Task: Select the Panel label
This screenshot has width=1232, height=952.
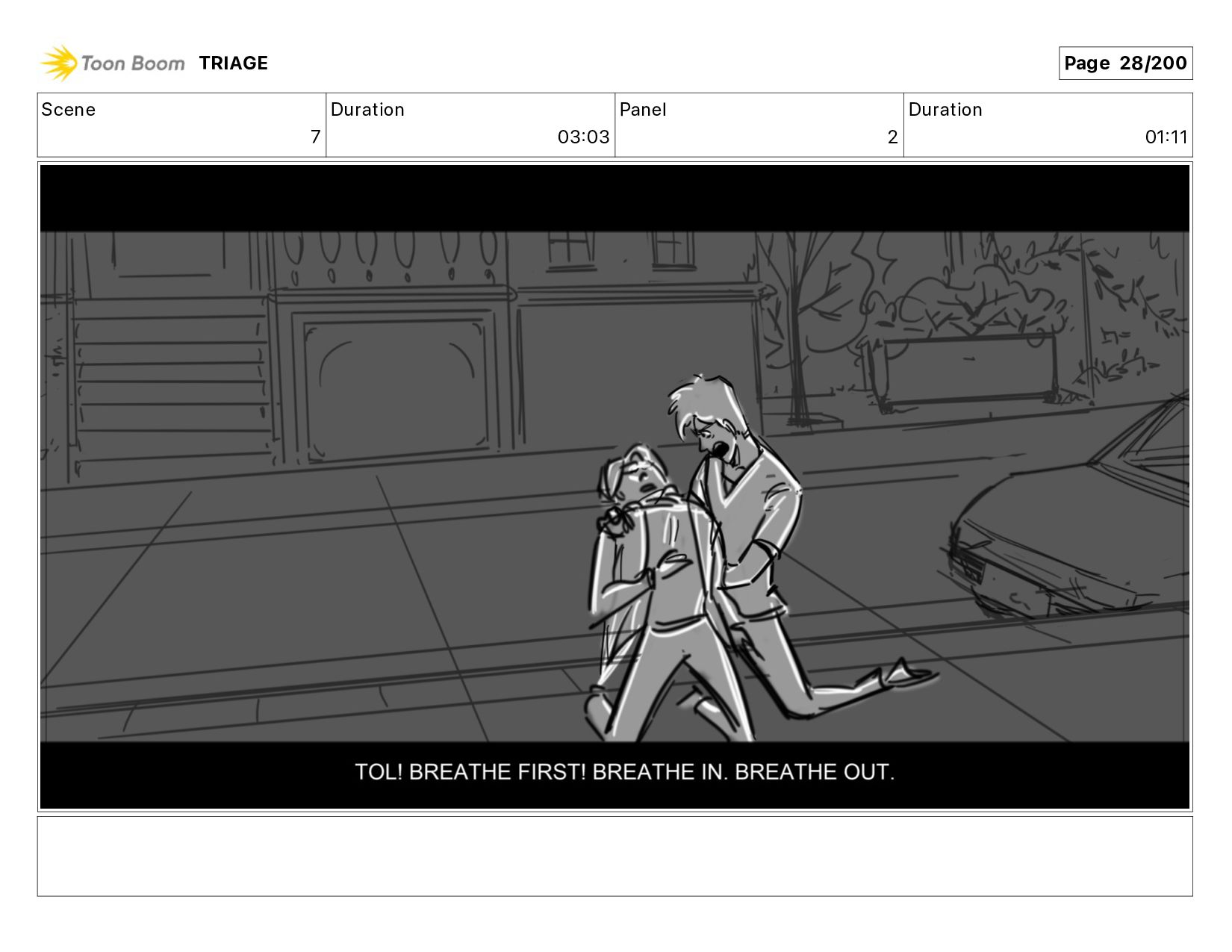Action: [643, 110]
